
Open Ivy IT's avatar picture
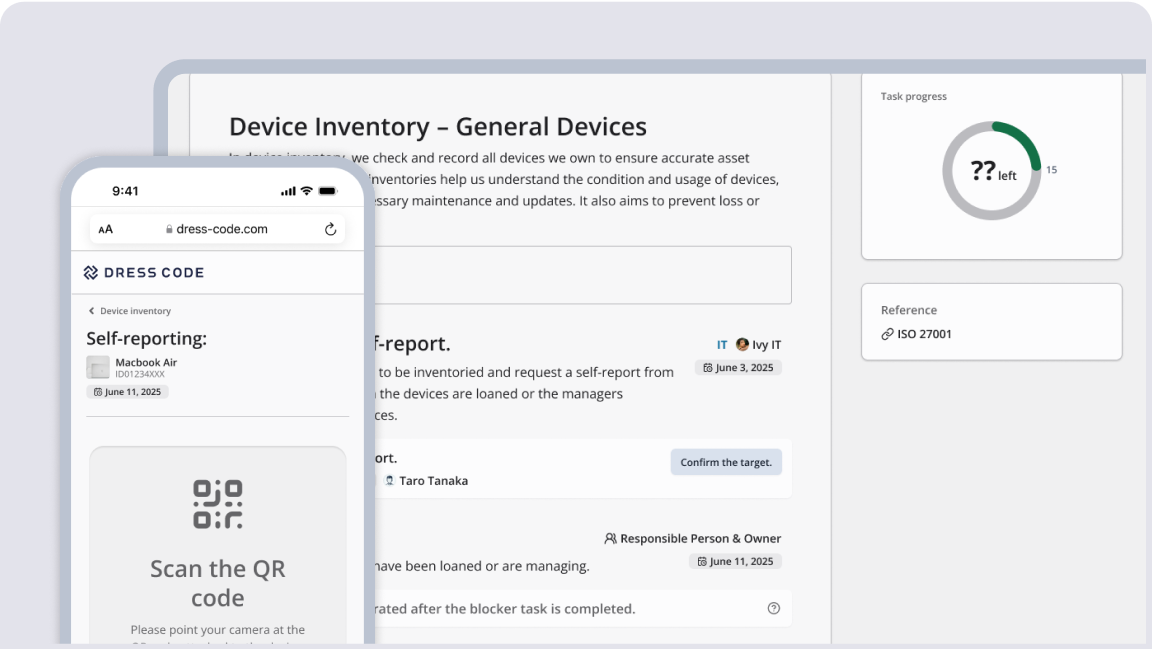point(742,344)
